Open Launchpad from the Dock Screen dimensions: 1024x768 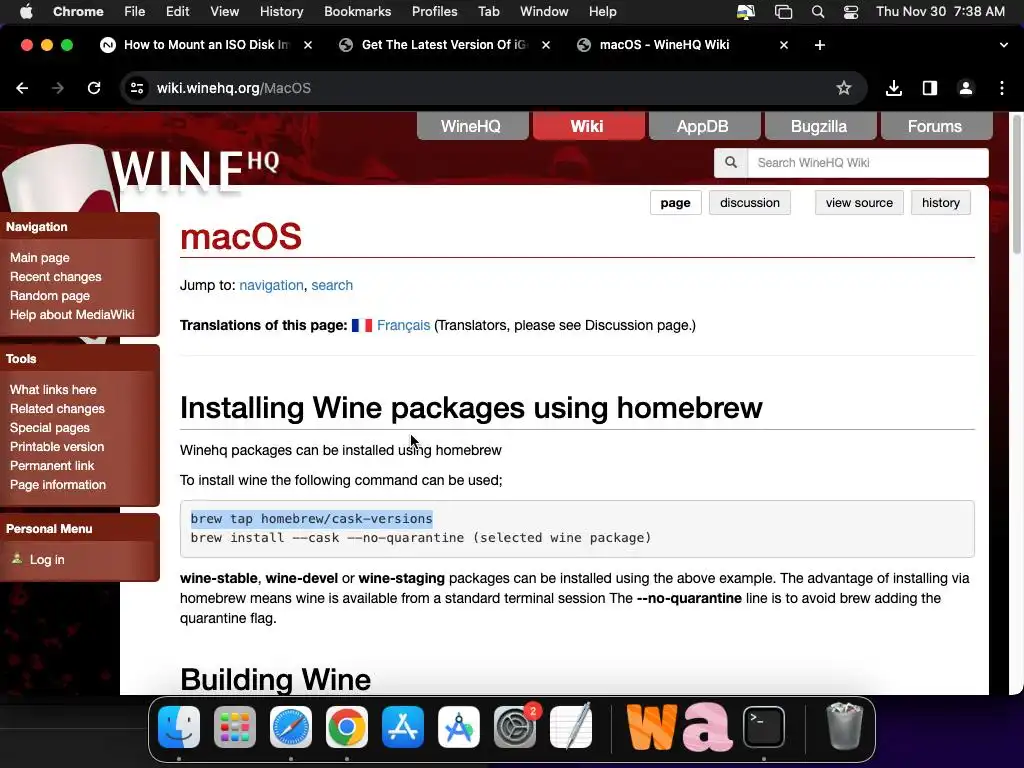tap(235, 727)
